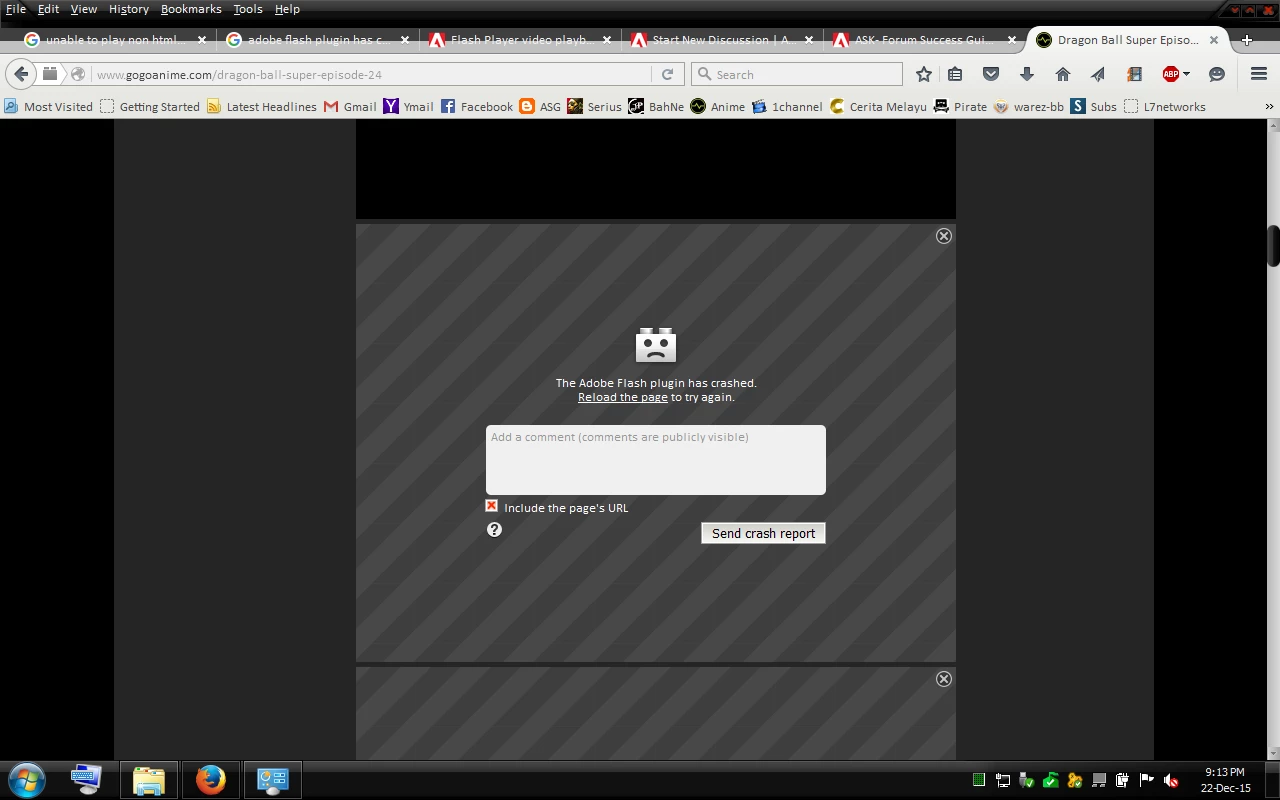
Task: Click the crash report help question mark
Action: click(494, 530)
